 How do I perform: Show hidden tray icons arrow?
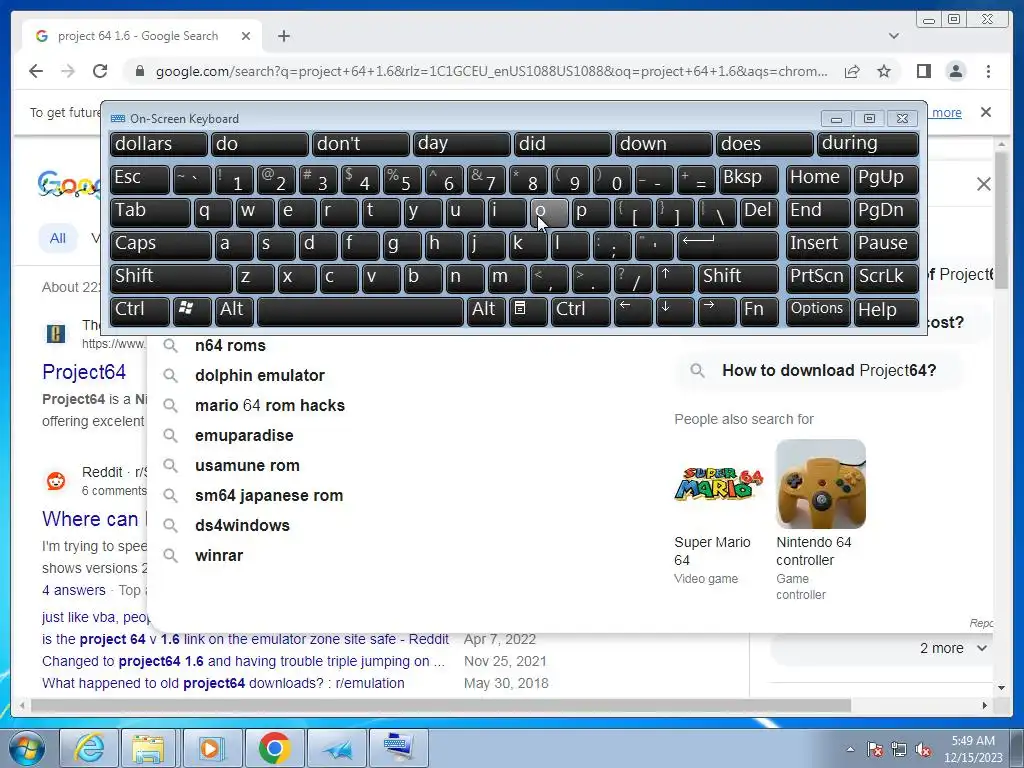850,749
